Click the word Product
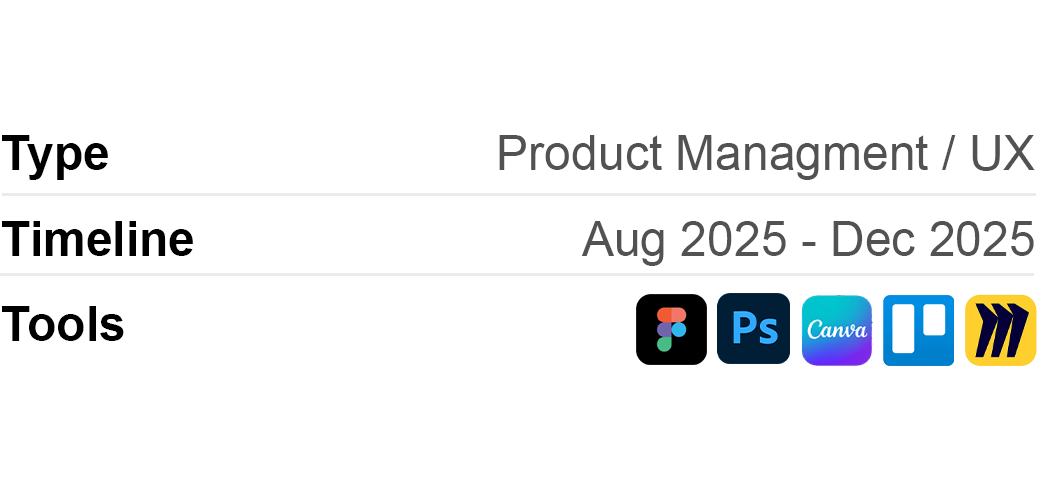Image resolution: width=1037 pixels, height=500 pixels. tap(579, 154)
